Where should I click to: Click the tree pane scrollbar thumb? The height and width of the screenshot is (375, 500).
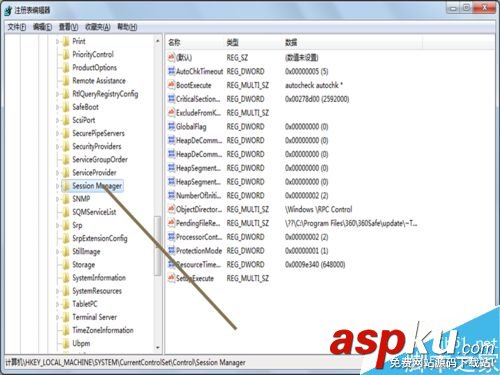(157, 246)
